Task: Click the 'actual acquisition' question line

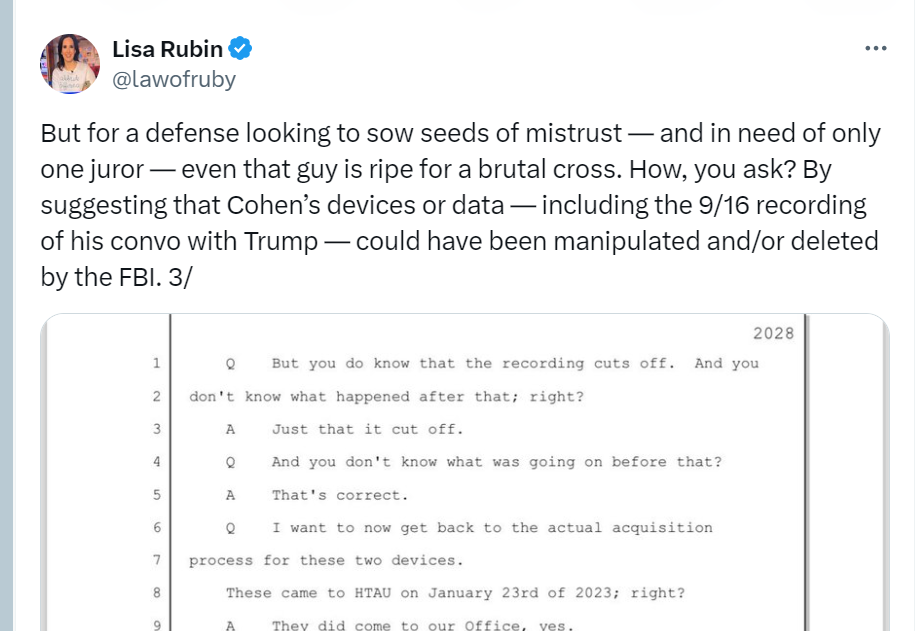Action: point(469,528)
